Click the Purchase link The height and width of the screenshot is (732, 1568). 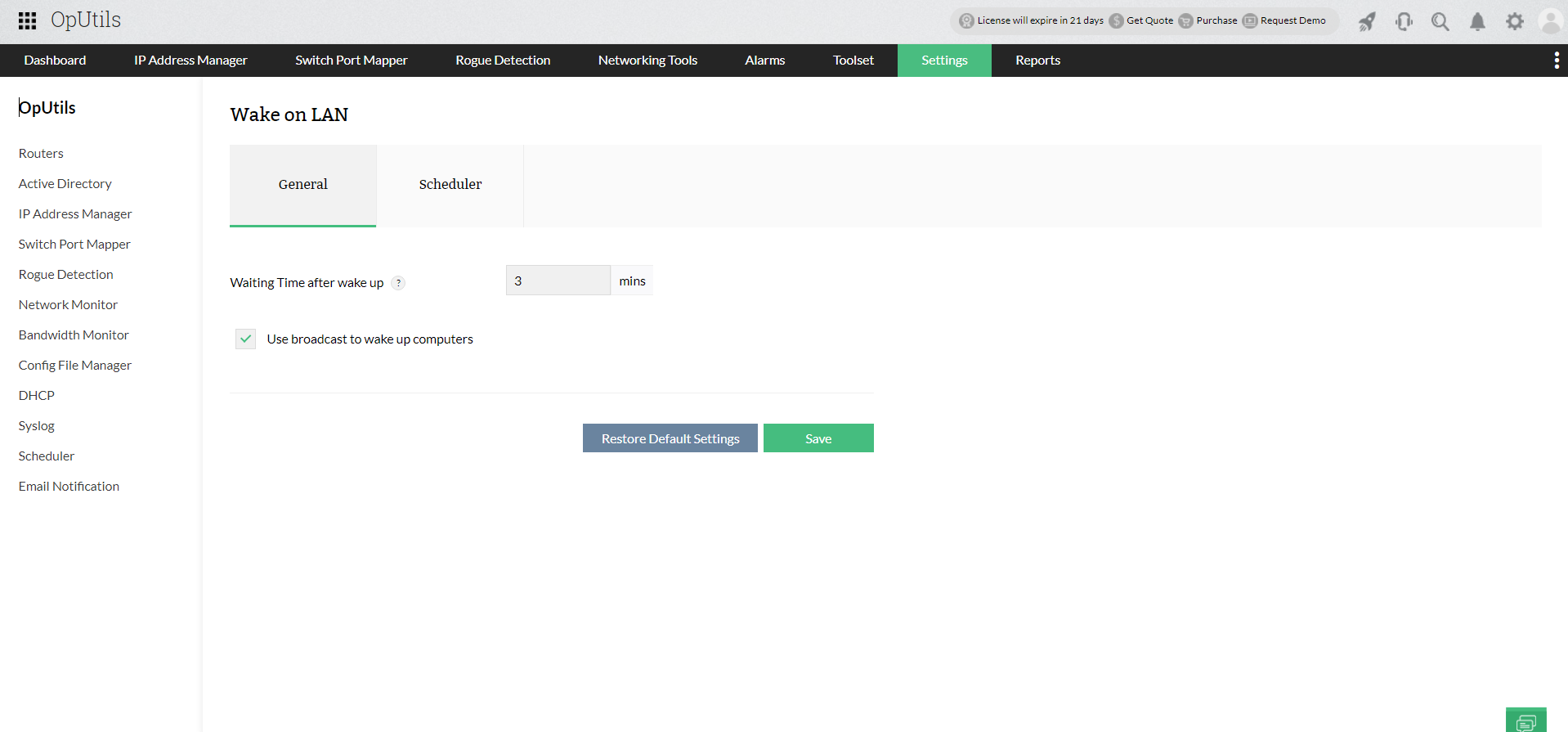pos(1216,20)
